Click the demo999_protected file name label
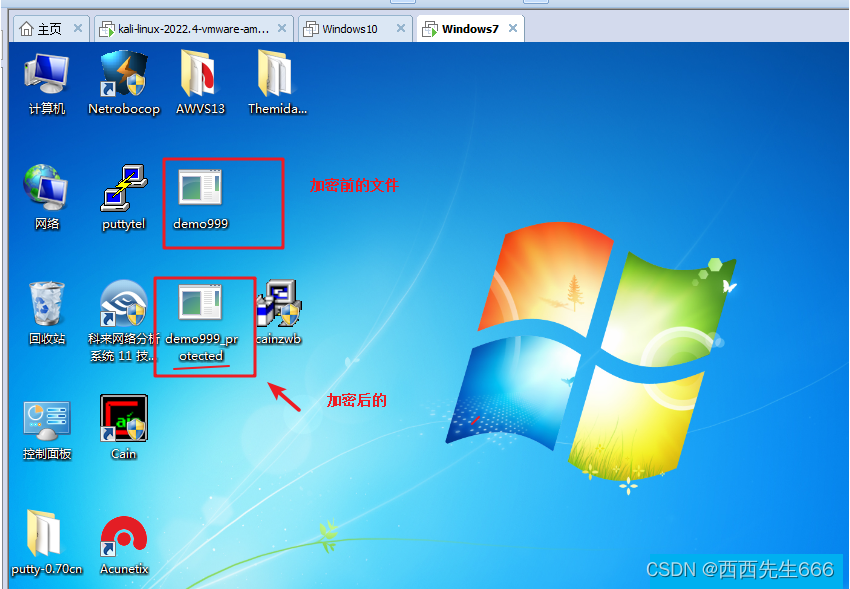 pos(201,347)
